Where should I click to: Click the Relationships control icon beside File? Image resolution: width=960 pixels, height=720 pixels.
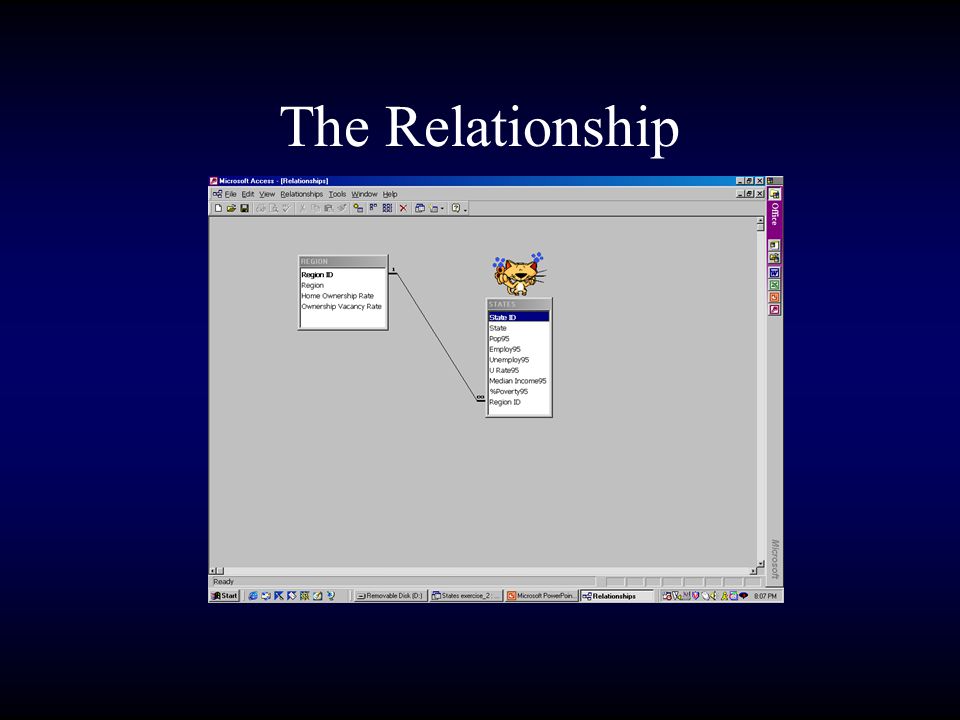pos(217,194)
